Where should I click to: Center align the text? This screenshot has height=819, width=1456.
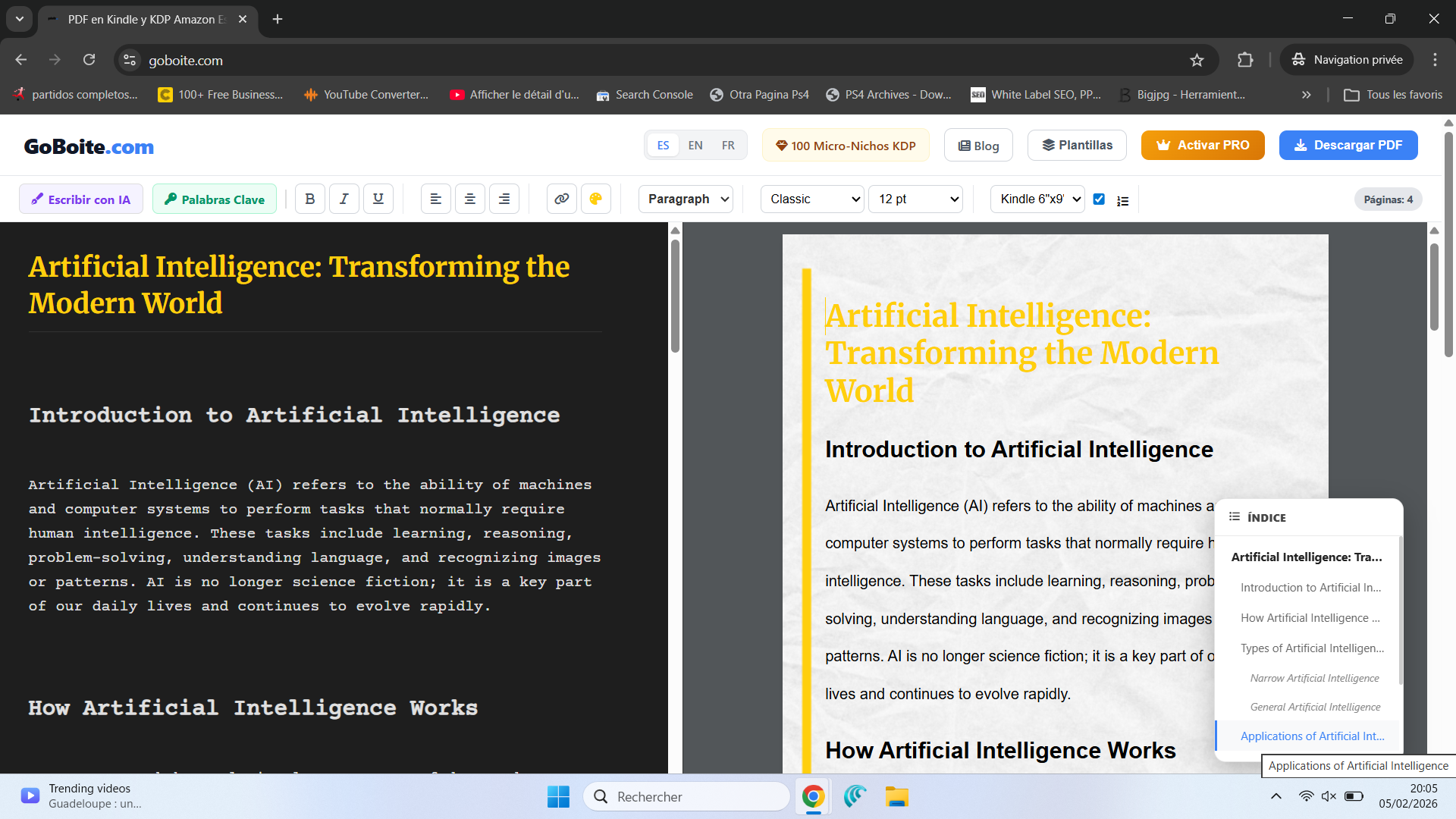pyautogui.click(x=469, y=199)
